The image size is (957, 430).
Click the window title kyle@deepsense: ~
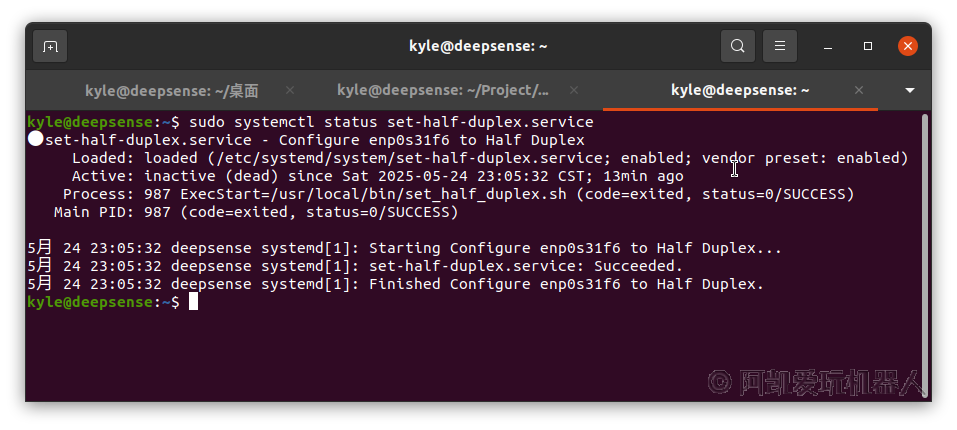point(478,46)
